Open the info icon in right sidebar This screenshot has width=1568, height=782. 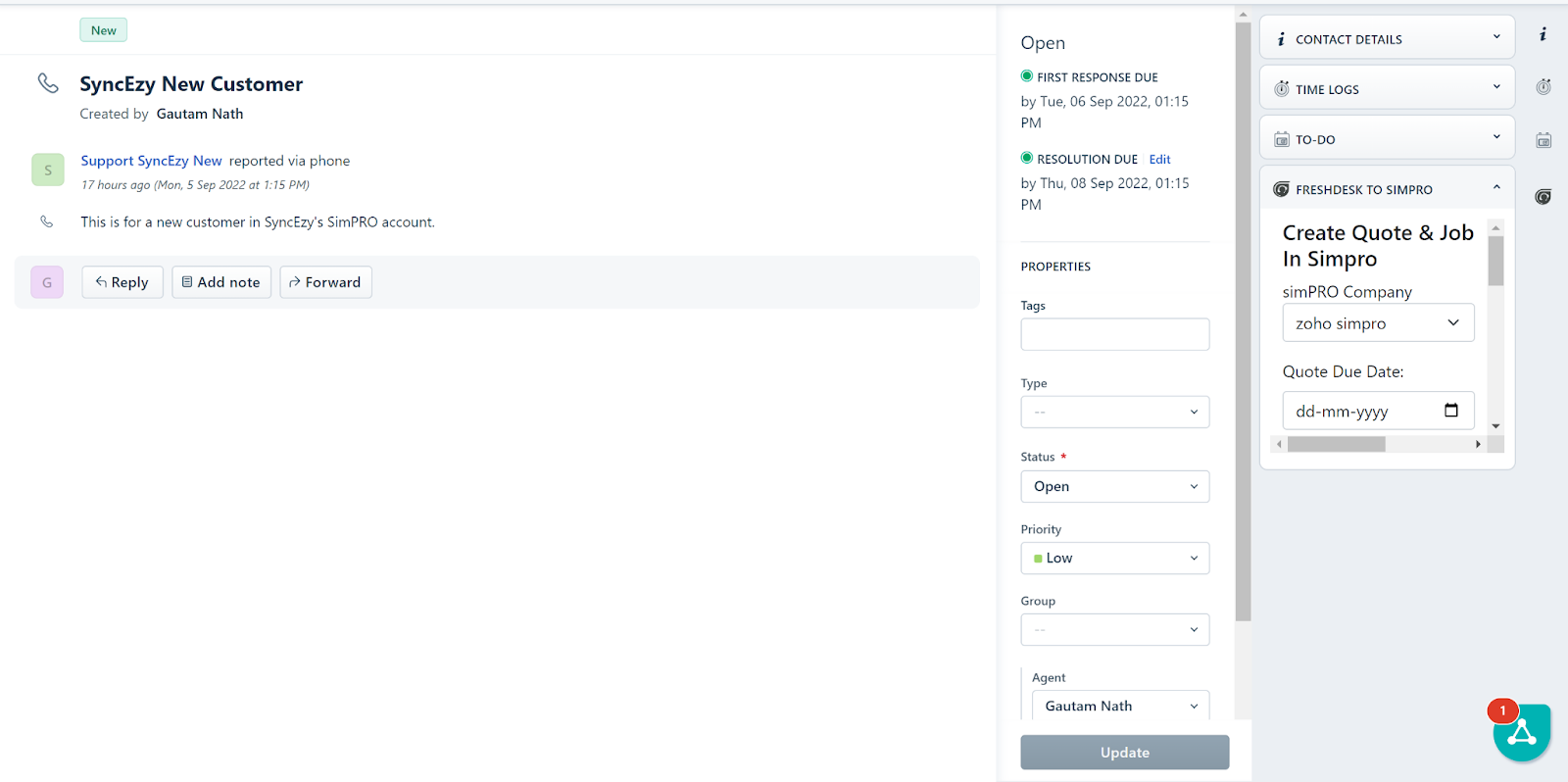click(1543, 34)
